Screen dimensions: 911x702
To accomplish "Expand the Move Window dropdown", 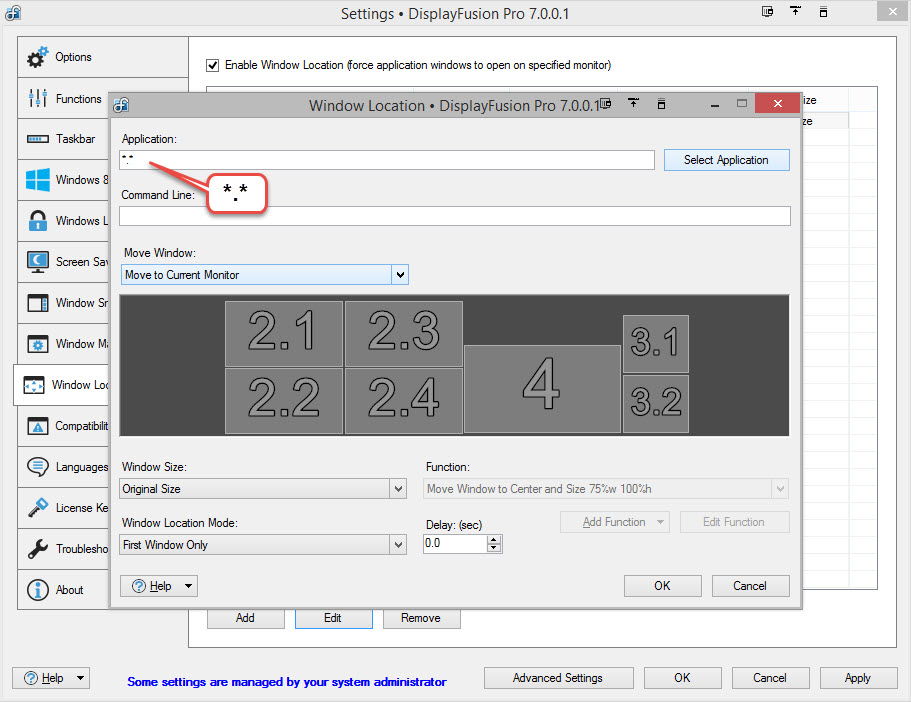I will click(400, 275).
